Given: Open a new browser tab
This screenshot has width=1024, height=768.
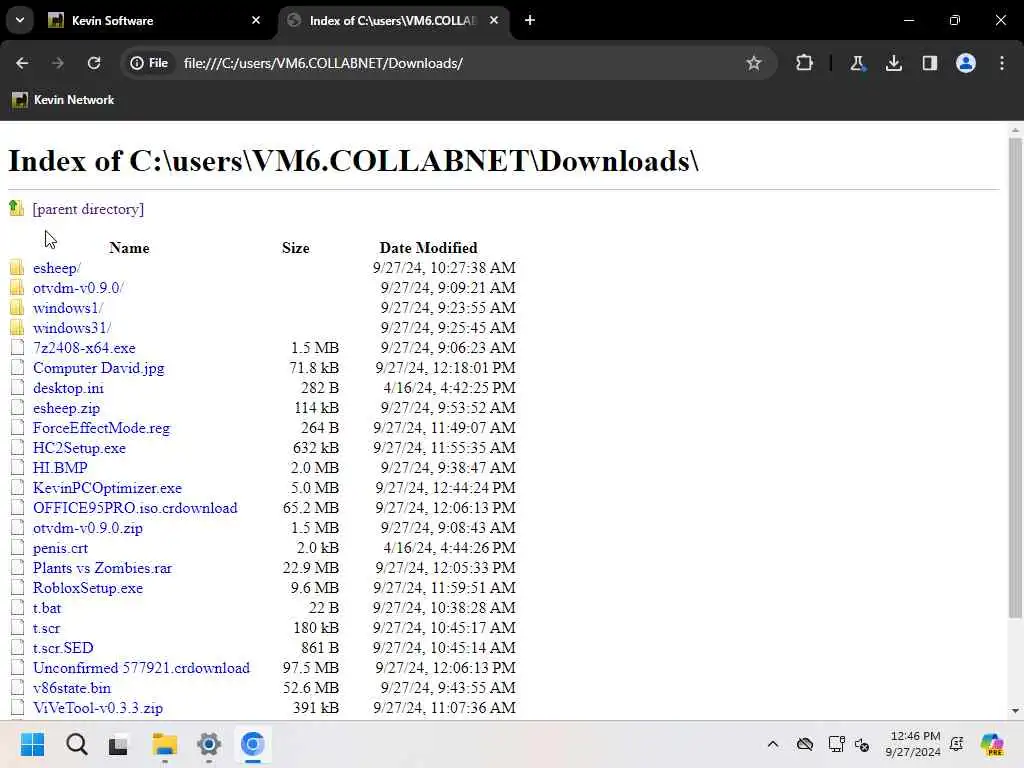Looking at the screenshot, I should point(530,20).
